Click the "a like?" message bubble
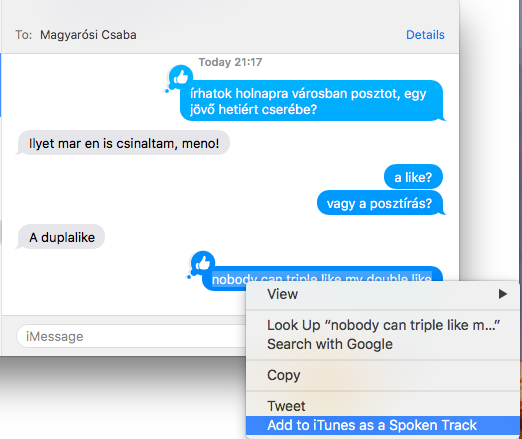This screenshot has width=522, height=439. click(x=413, y=177)
